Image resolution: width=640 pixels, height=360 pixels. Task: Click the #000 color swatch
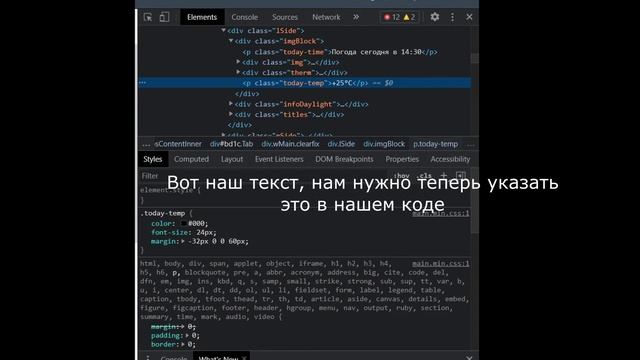[184, 223]
